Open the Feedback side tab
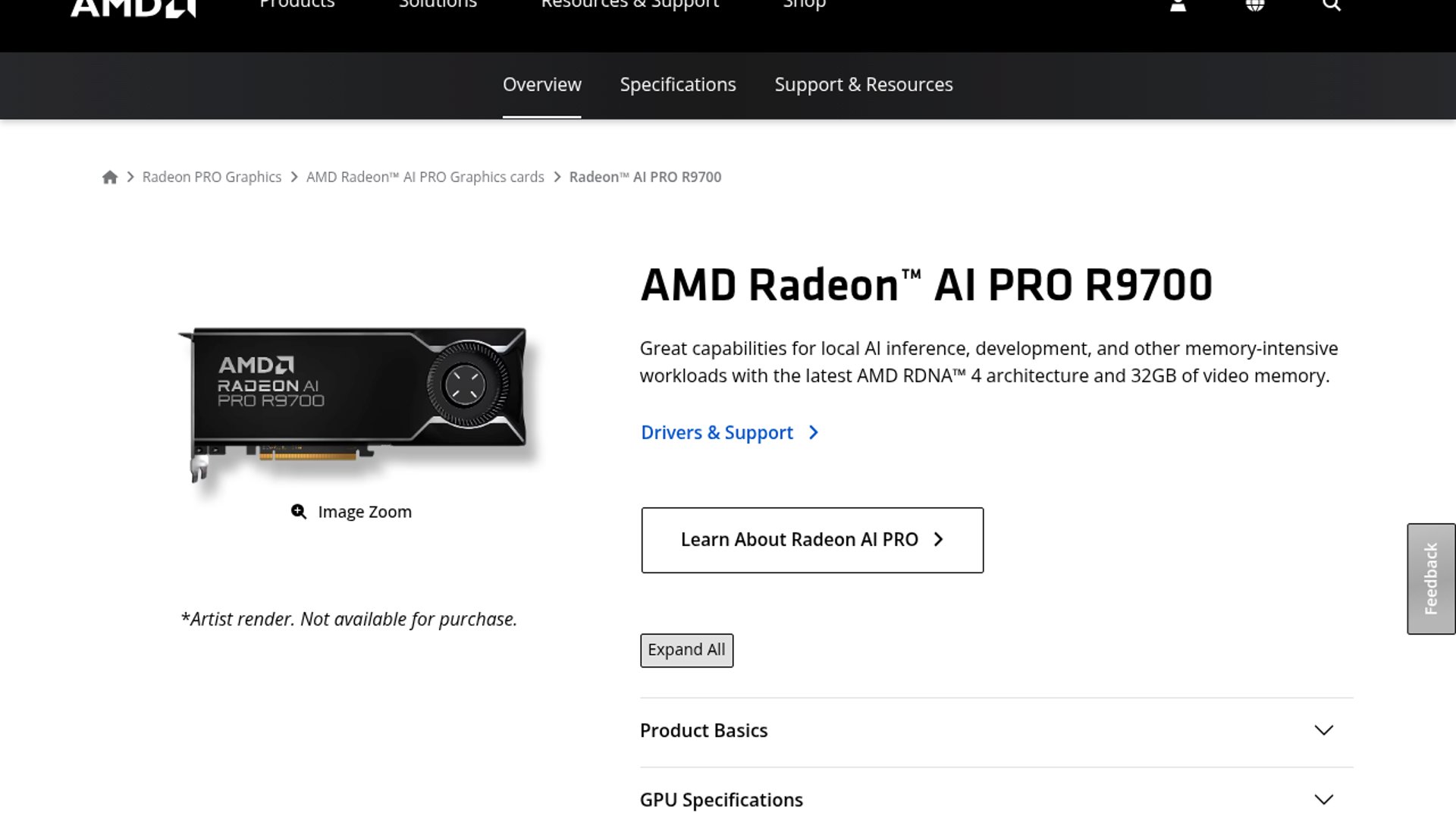This screenshot has width=1456, height=819. pos(1431,579)
